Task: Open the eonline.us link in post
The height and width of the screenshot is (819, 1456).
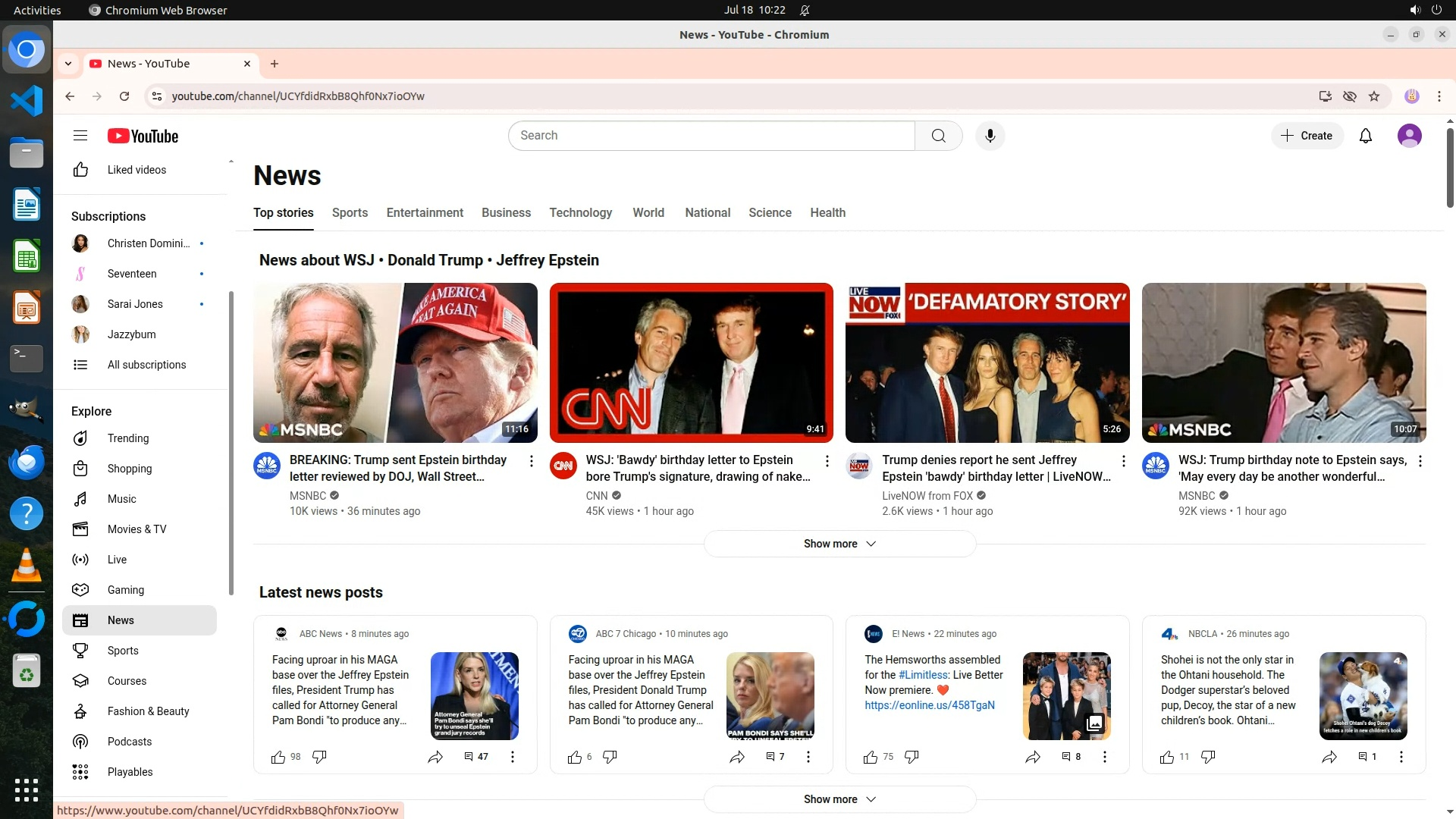Action: (929, 705)
